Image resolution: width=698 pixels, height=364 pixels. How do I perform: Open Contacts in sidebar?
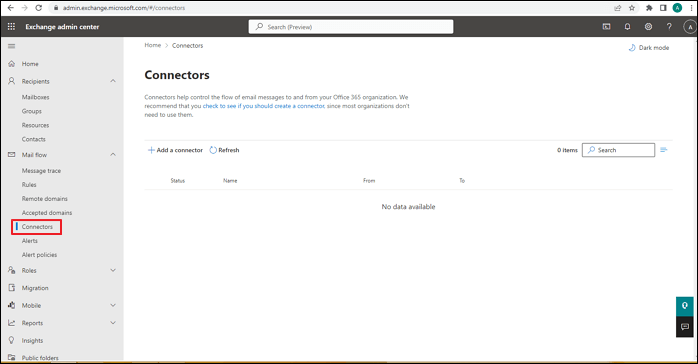[34, 139]
